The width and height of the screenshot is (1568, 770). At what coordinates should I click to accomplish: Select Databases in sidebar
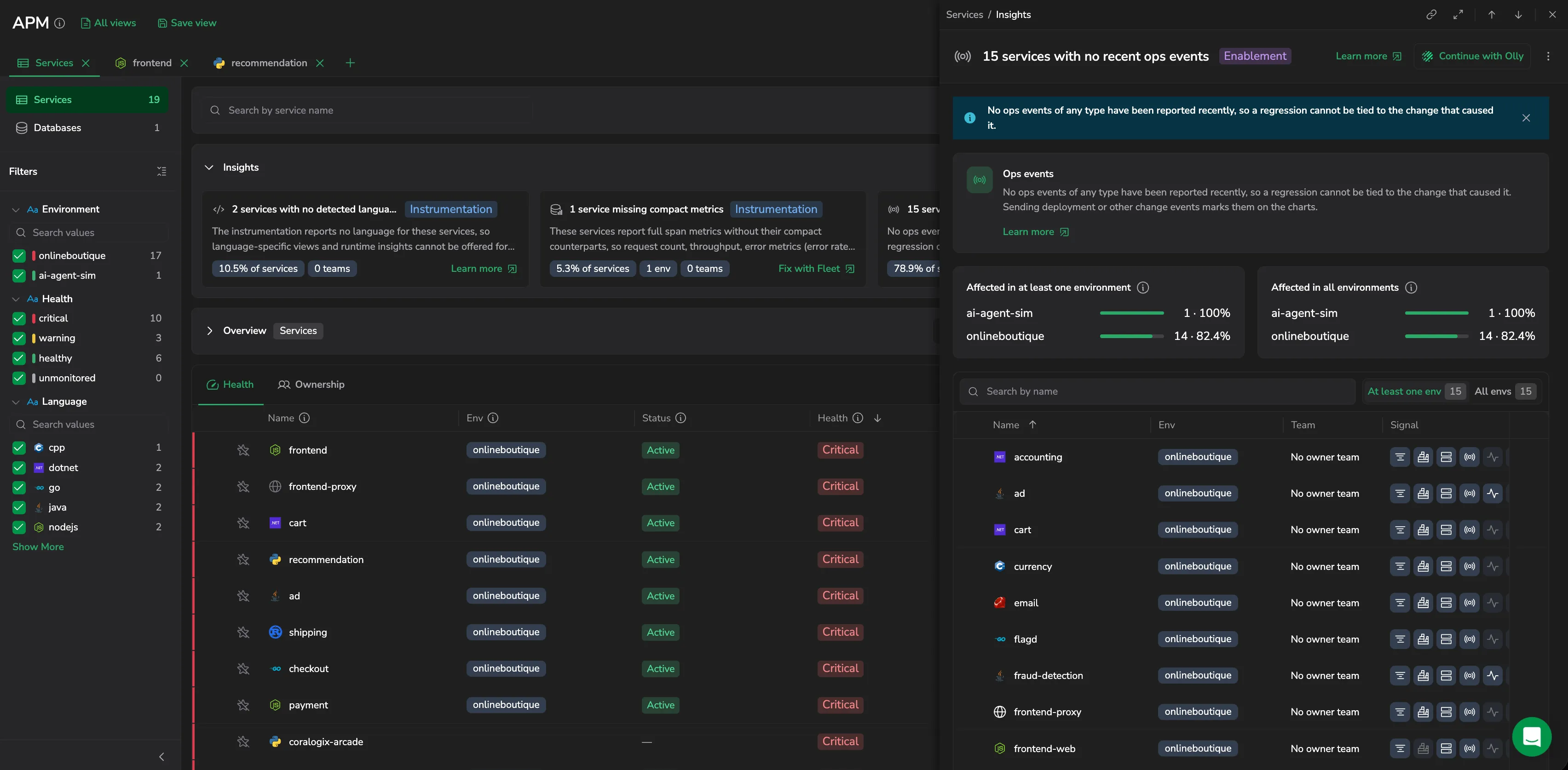pyautogui.click(x=88, y=128)
